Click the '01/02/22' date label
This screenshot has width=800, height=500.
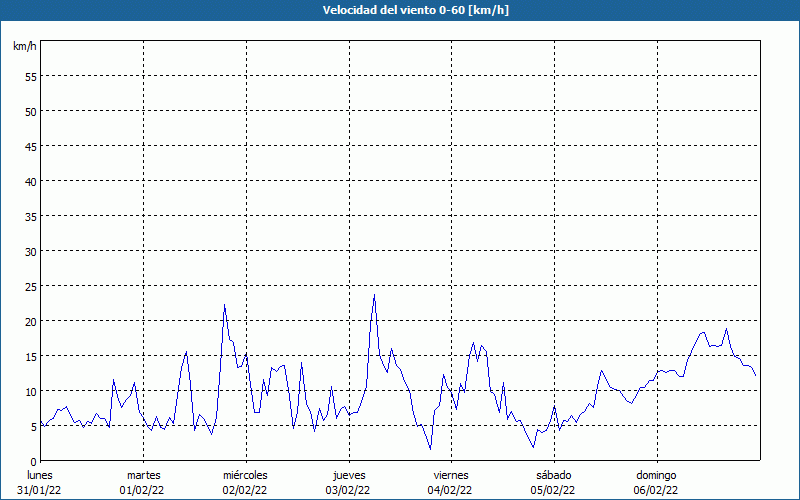(142, 490)
